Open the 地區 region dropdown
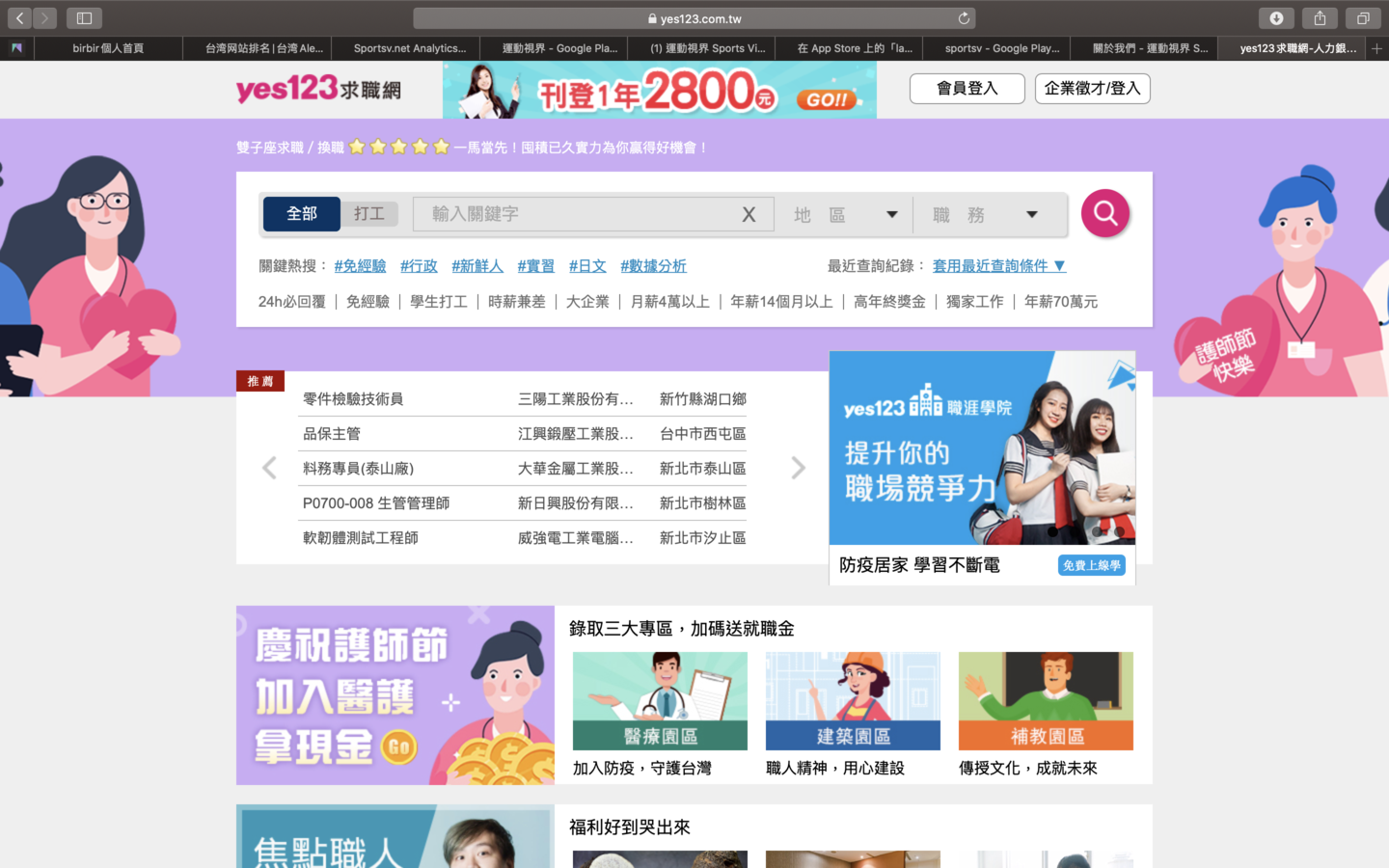This screenshot has width=1389, height=868. 844,215
